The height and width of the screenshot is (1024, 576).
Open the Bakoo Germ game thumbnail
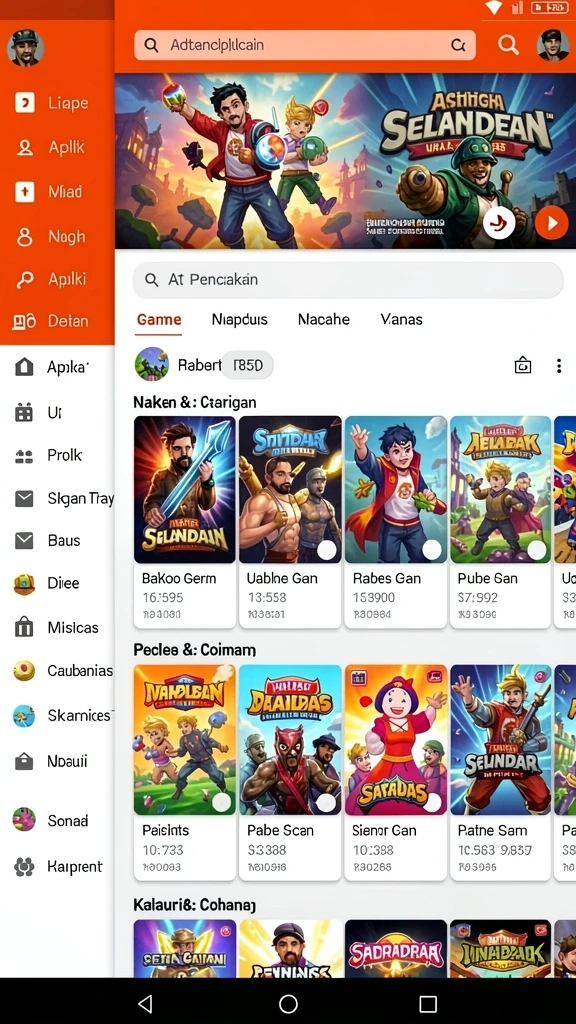[x=185, y=490]
